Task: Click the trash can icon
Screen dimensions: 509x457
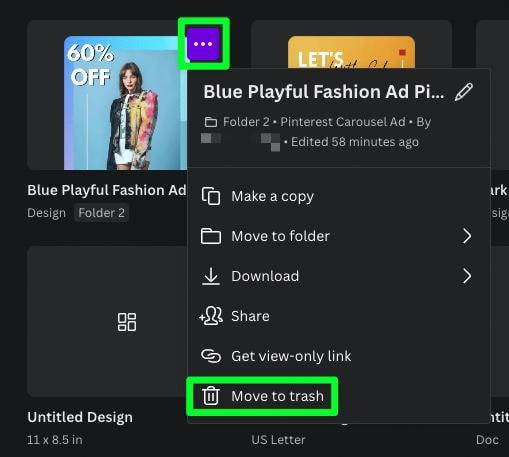Action: click(211, 396)
